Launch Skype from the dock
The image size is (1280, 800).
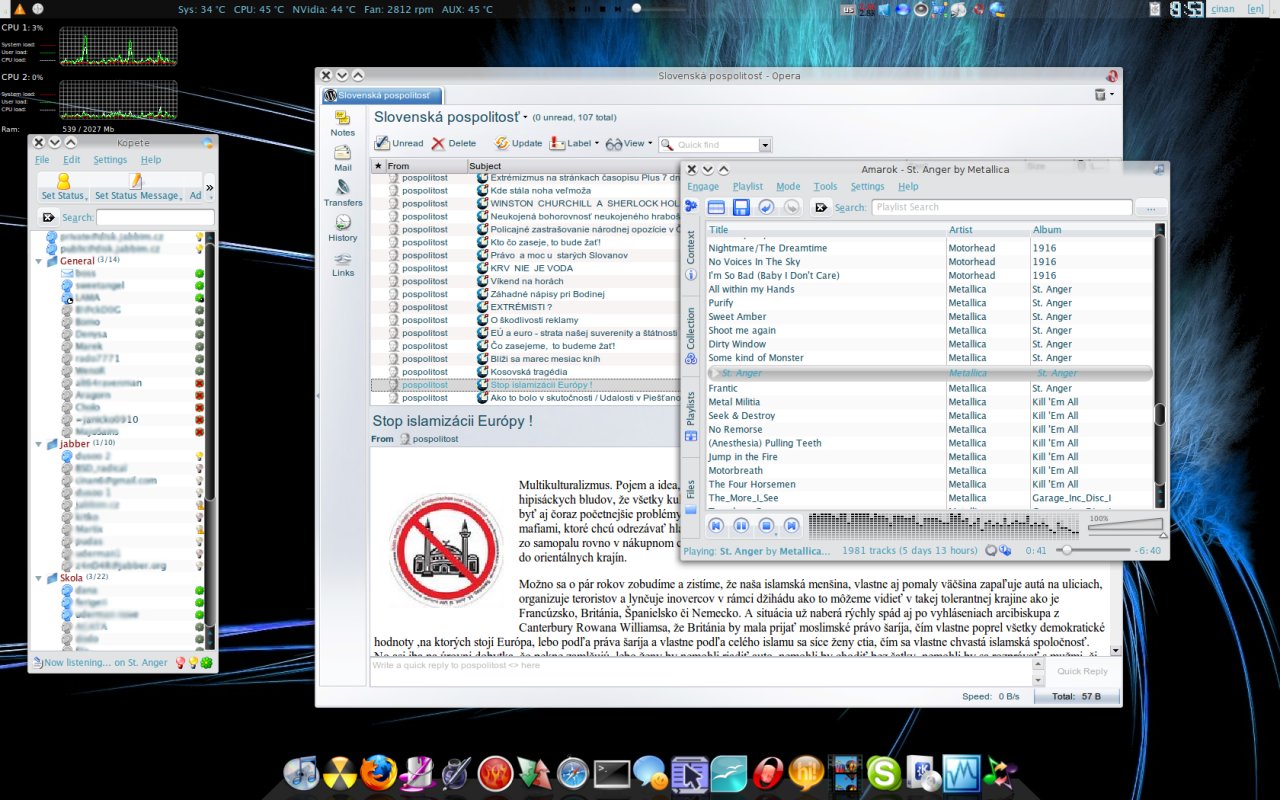tap(884, 772)
